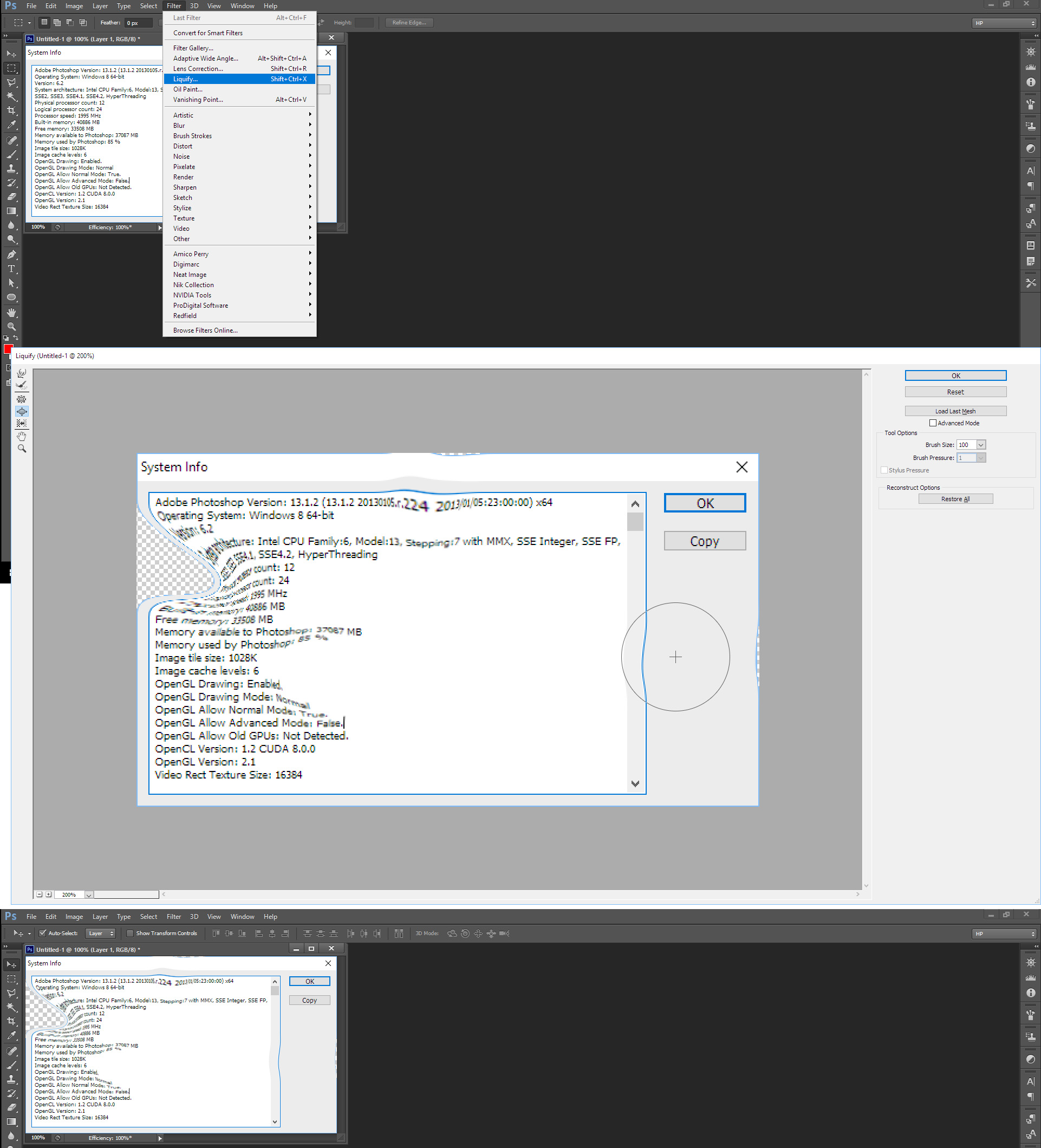Click Subtract from selection icon in options bar
Image resolution: width=1041 pixels, height=1148 pixels.
(70, 23)
